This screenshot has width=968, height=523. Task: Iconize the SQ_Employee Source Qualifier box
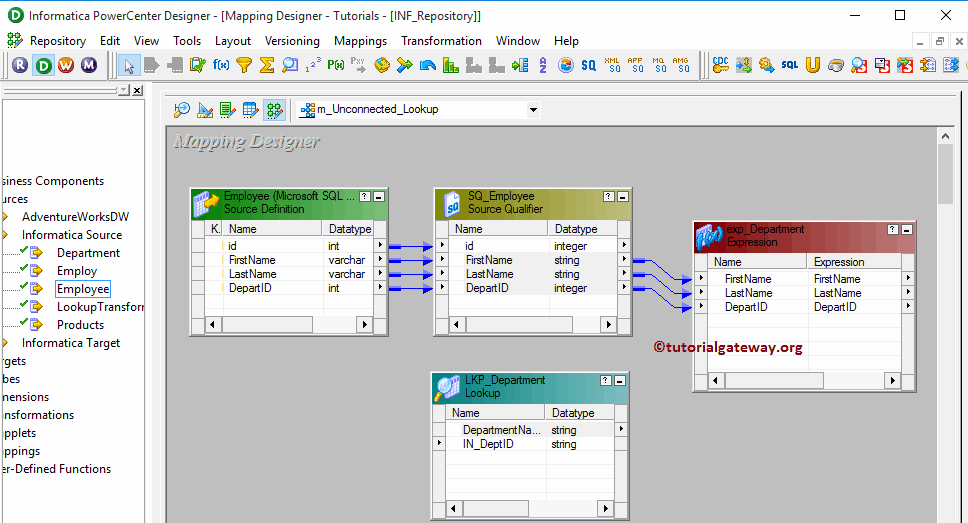tap(623, 196)
